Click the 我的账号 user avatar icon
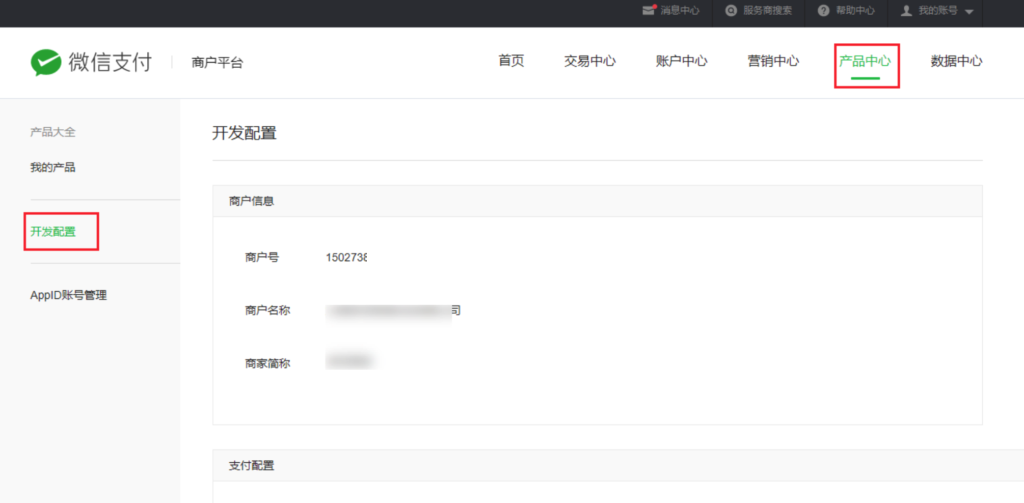 pos(907,11)
